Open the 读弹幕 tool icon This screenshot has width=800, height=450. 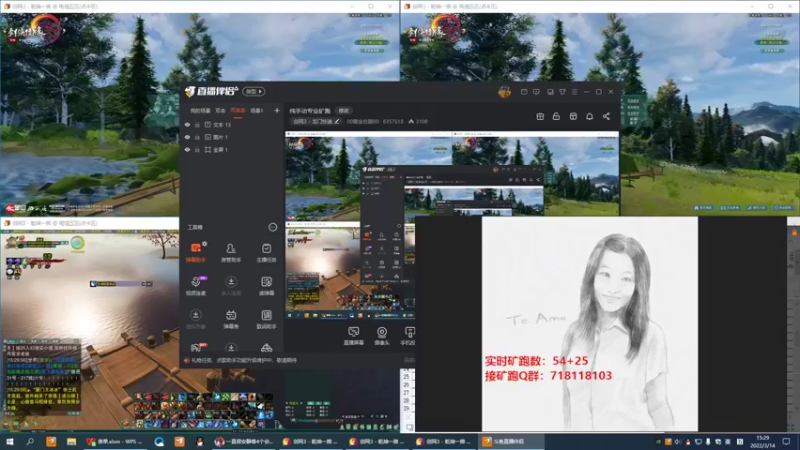tap(266, 286)
